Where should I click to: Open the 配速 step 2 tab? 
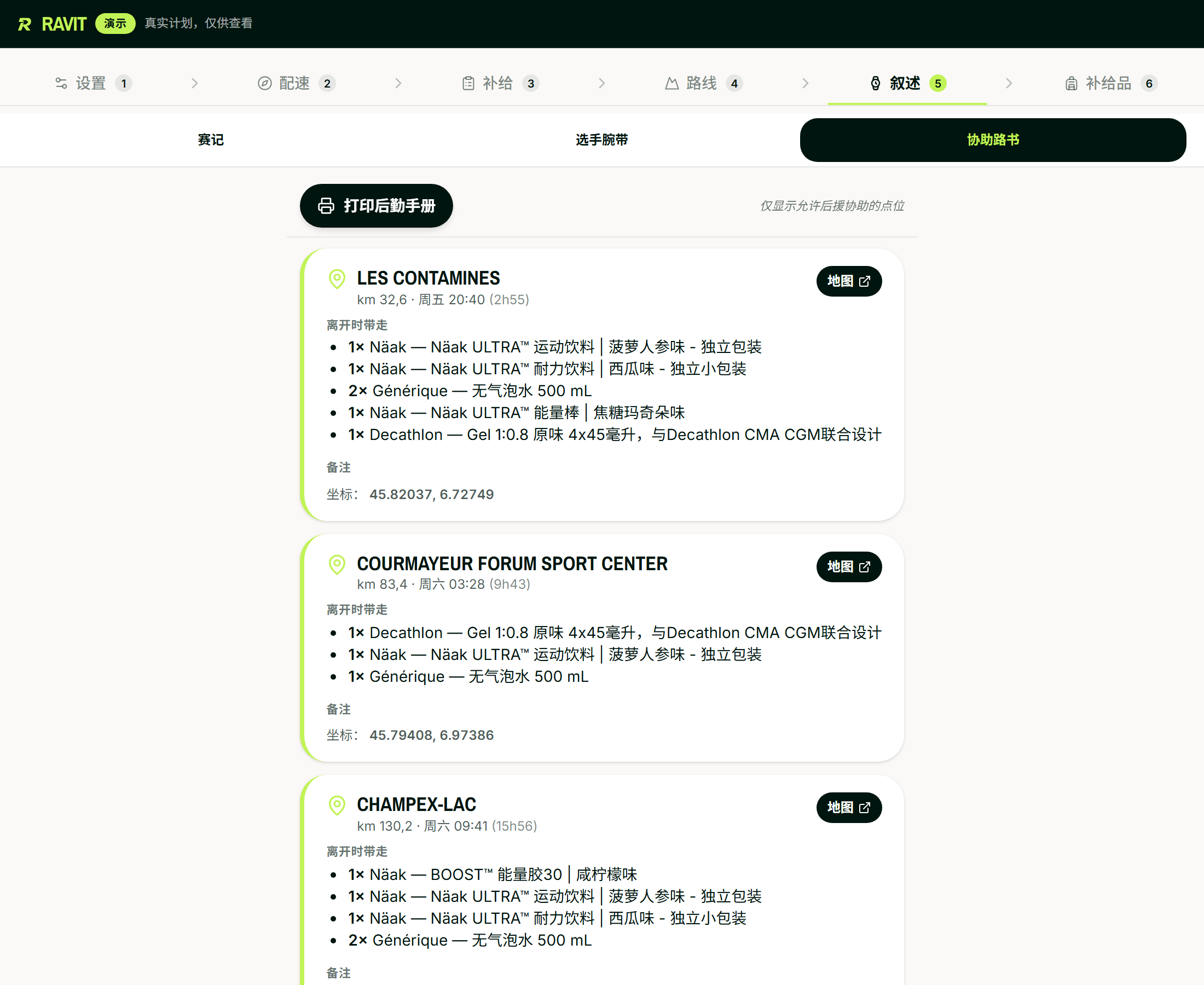pos(297,83)
